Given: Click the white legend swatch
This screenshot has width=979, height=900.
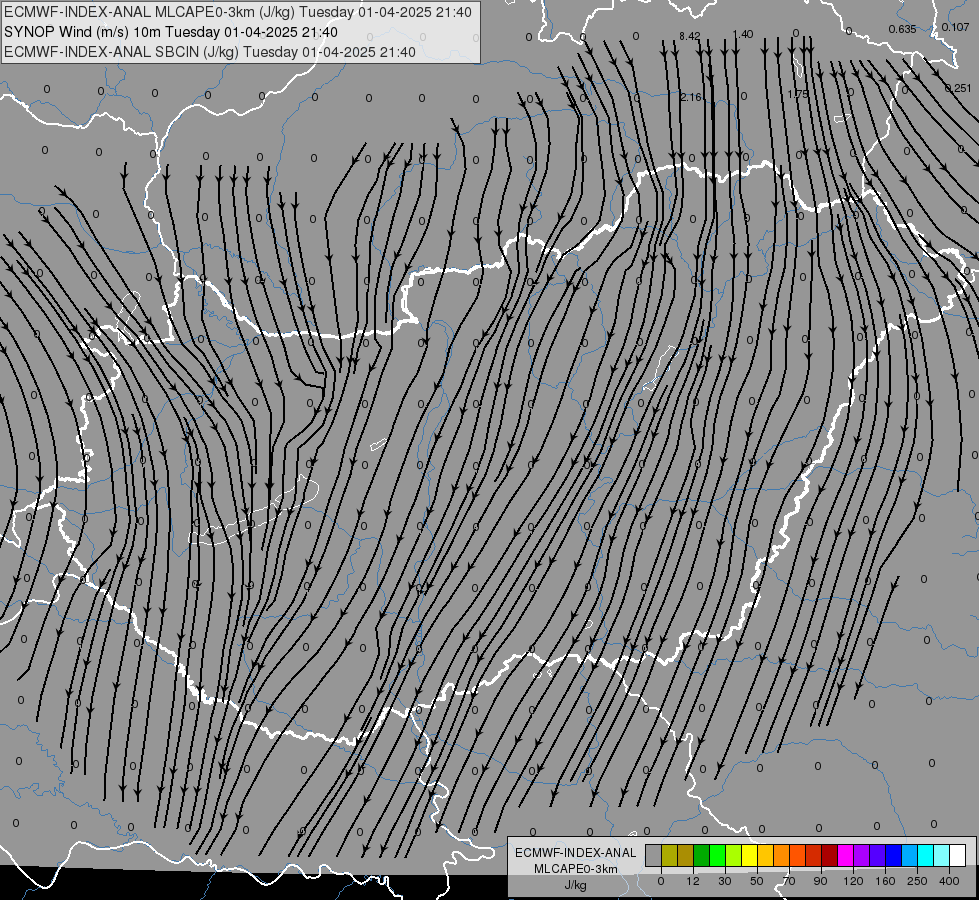Looking at the screenshot, I should coord(958,855).
